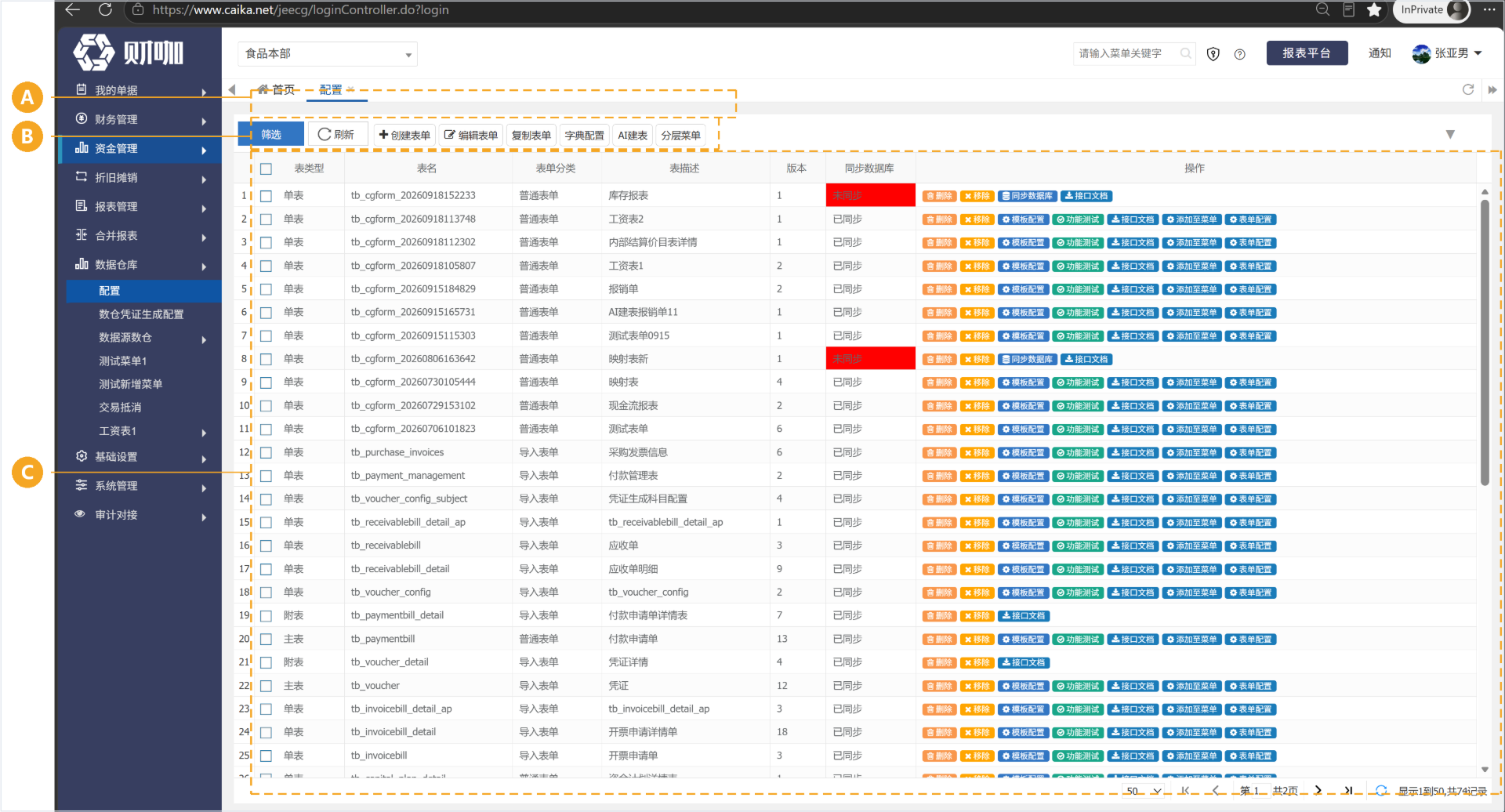Check the row checkbox for 库存报表

point(266,196)
